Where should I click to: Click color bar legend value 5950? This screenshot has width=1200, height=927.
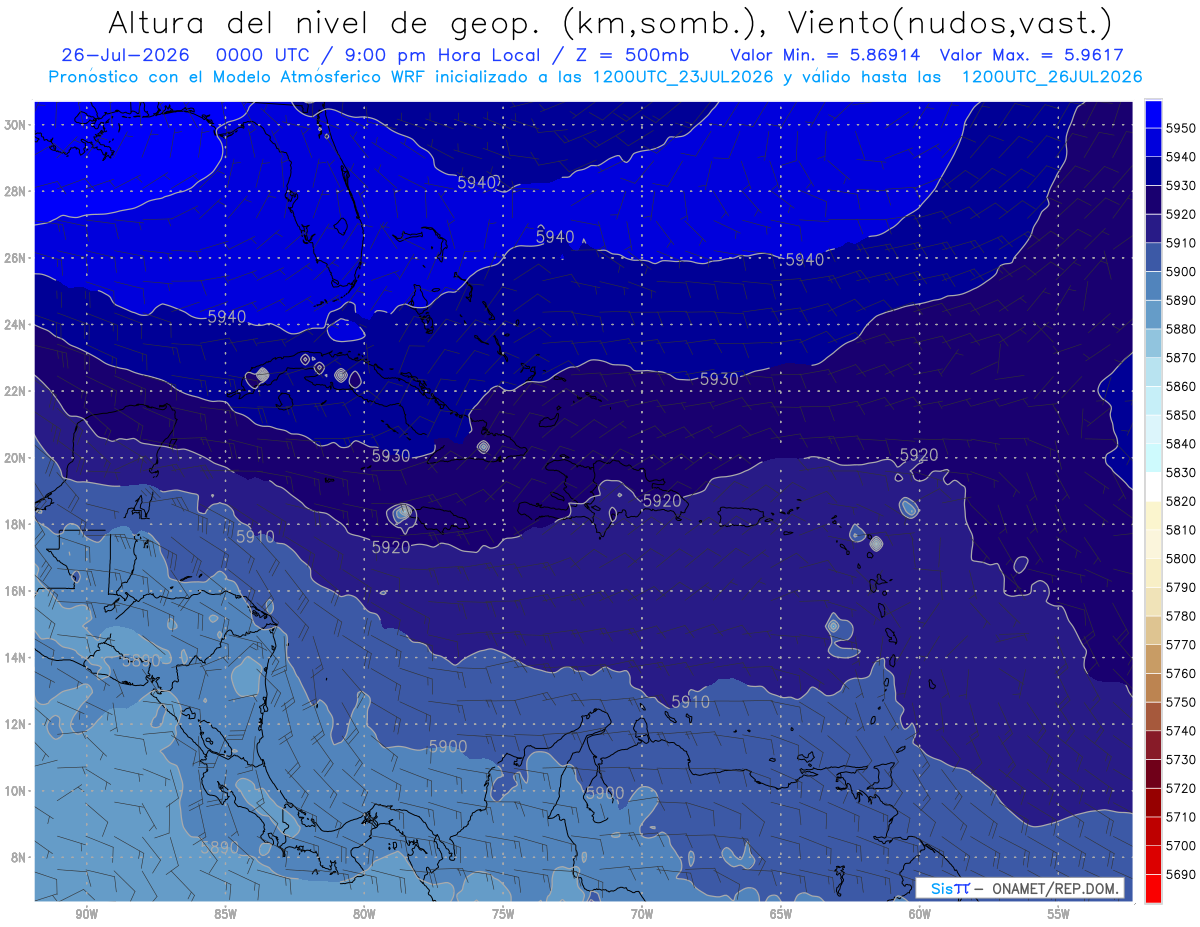click(x=1181, y=128)
